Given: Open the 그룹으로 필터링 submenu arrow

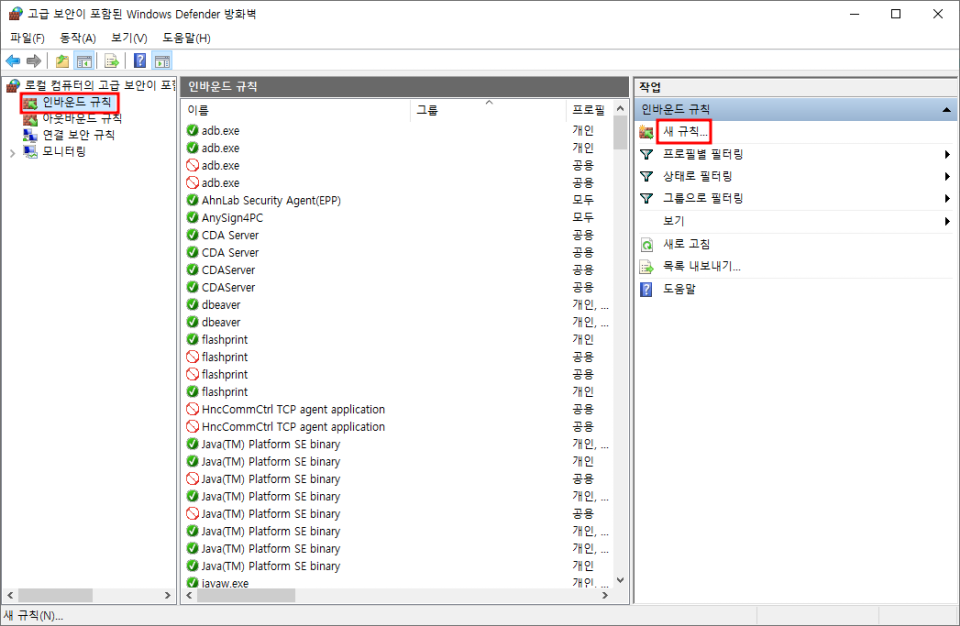Looking at the screenshot, I should click(x=947, y=198).
